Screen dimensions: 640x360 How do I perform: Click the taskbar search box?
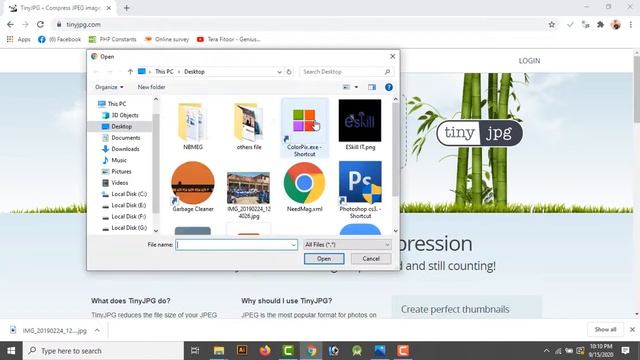(x=103, y=351)
